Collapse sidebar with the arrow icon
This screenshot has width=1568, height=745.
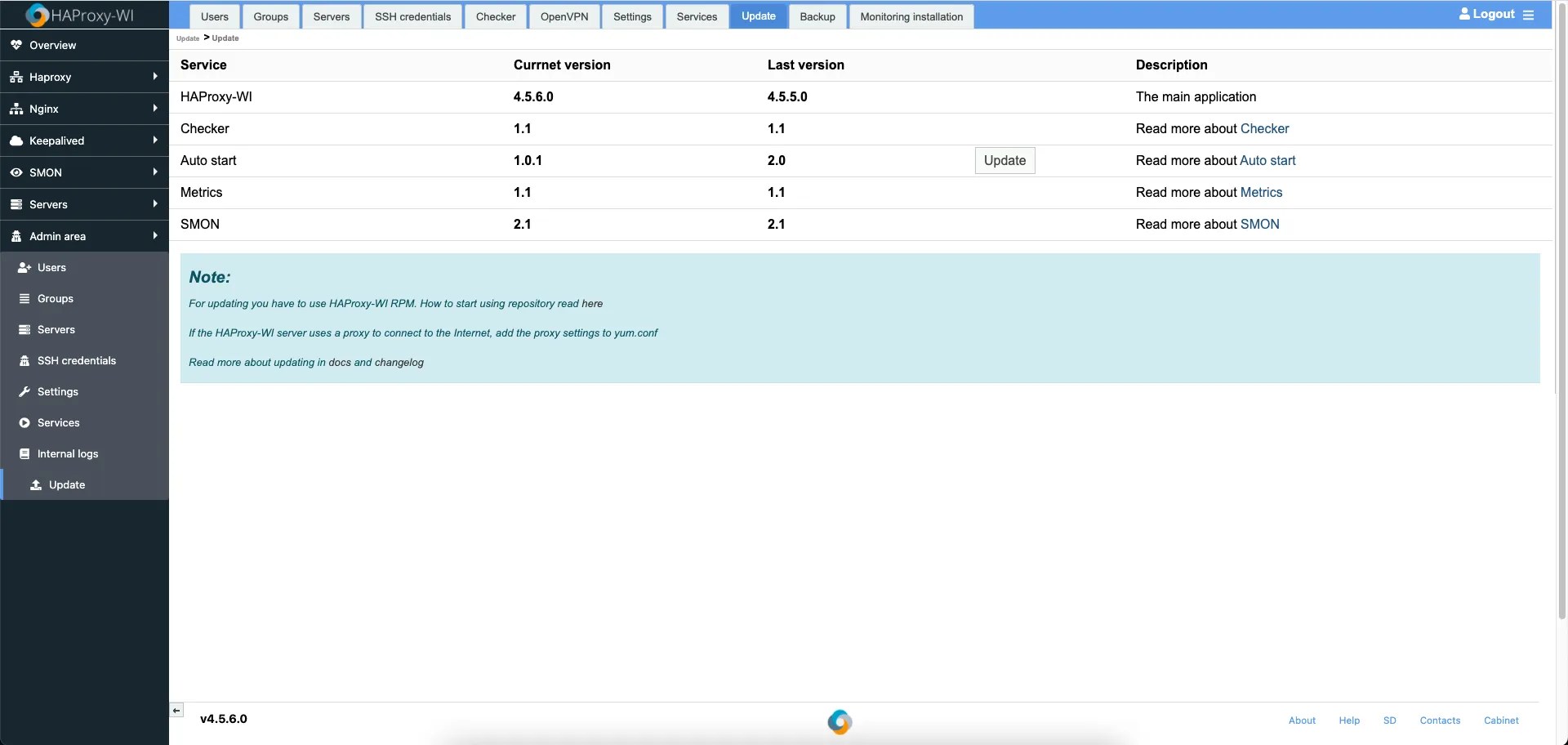tap(176, 710)
